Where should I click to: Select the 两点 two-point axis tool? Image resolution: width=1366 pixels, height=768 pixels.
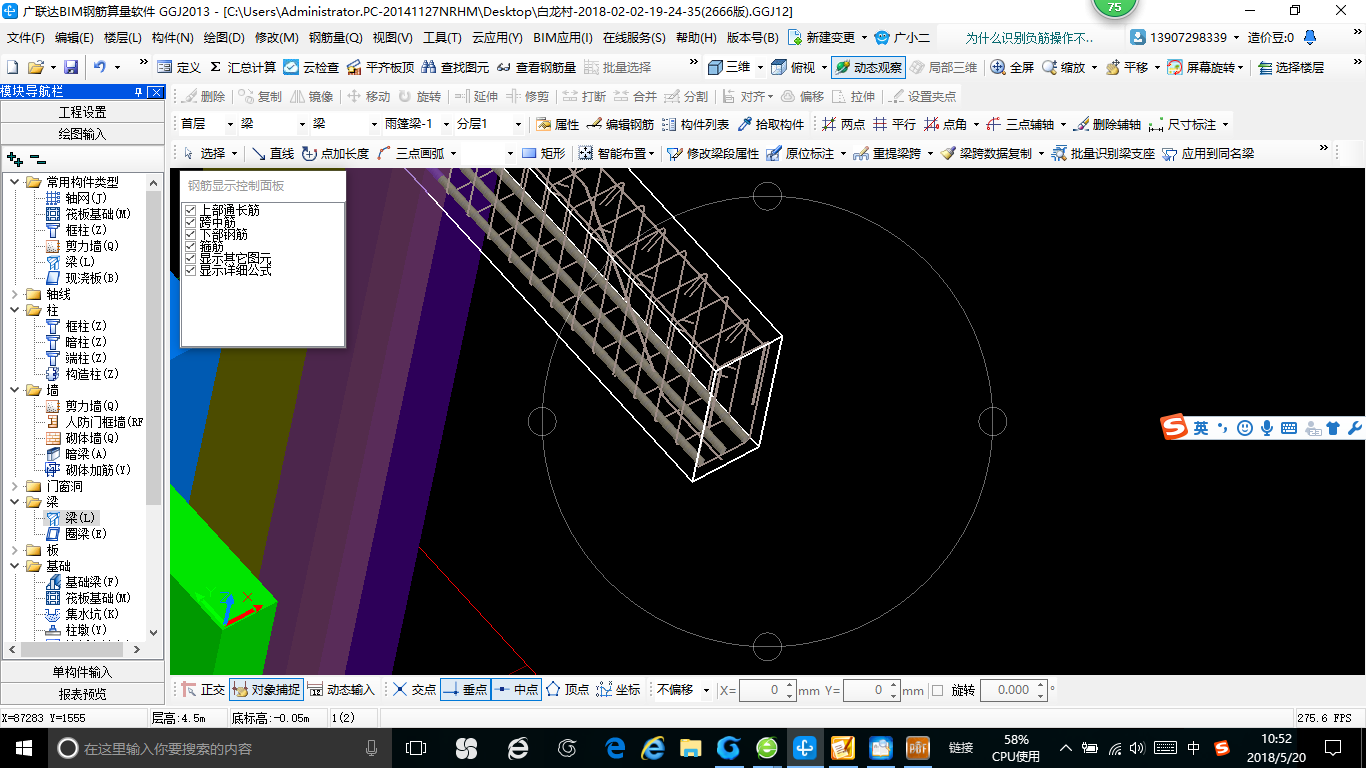843,124
